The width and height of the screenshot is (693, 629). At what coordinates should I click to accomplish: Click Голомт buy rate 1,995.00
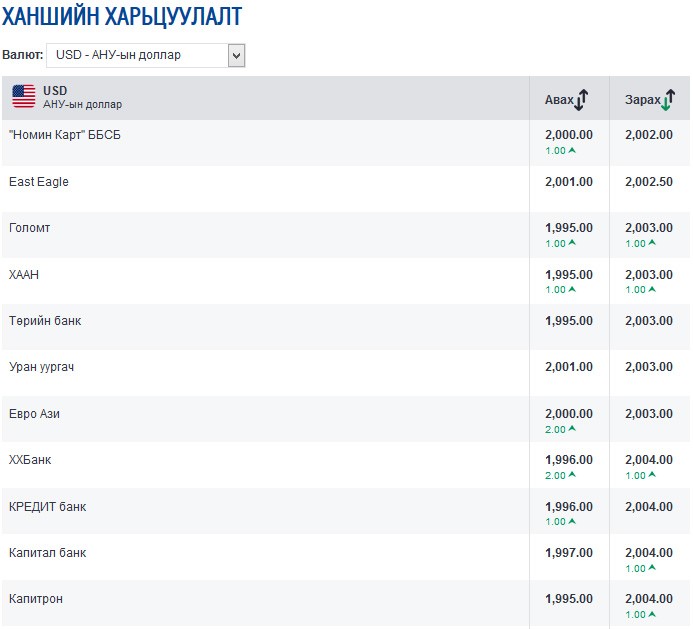[569, 228]
